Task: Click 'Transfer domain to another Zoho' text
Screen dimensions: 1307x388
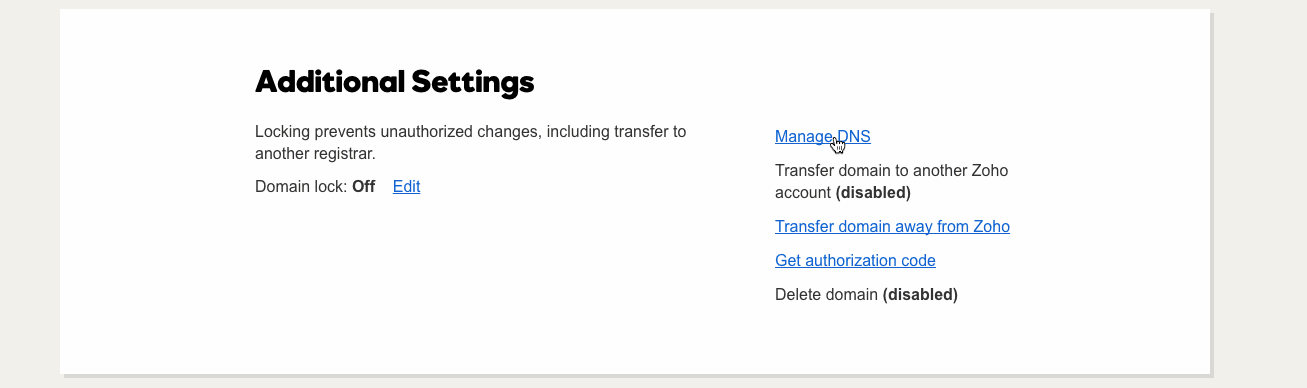Action: [x=891, y=170]
